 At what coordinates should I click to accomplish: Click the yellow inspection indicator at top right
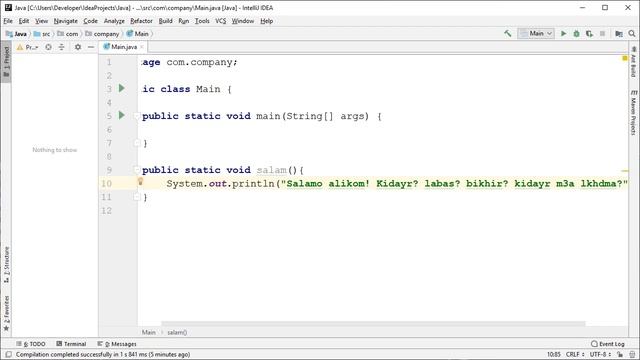click(624, 58)
